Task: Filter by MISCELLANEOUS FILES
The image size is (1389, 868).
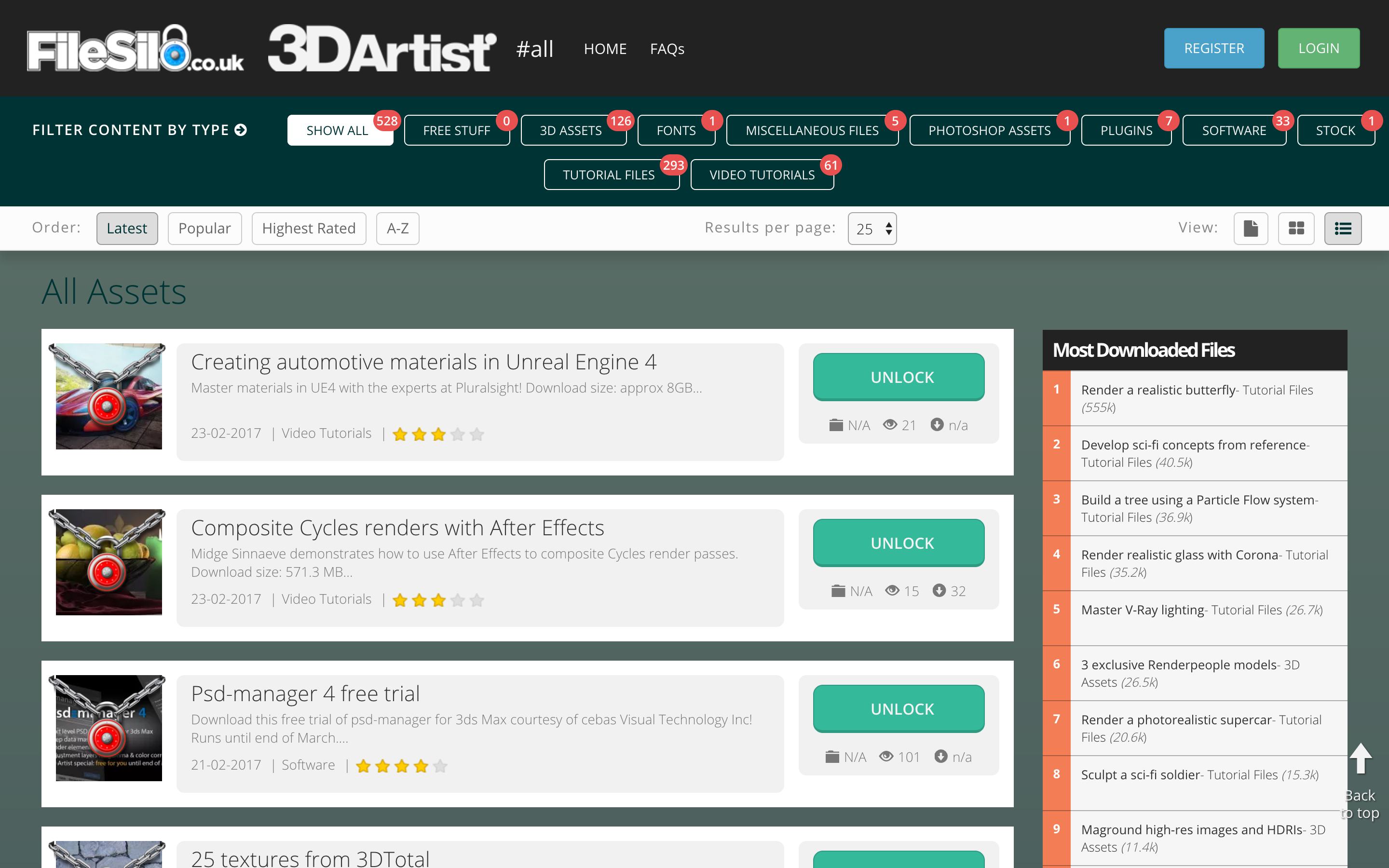Action: 812,130
